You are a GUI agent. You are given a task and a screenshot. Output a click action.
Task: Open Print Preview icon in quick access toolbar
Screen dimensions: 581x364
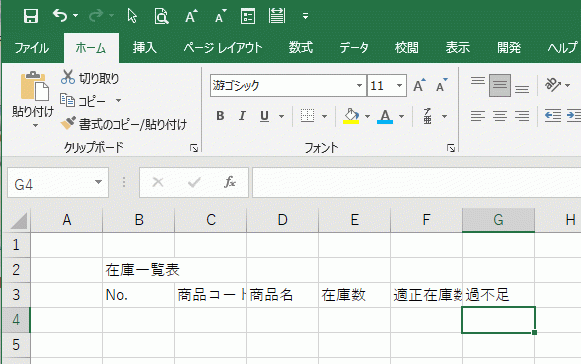162,16
